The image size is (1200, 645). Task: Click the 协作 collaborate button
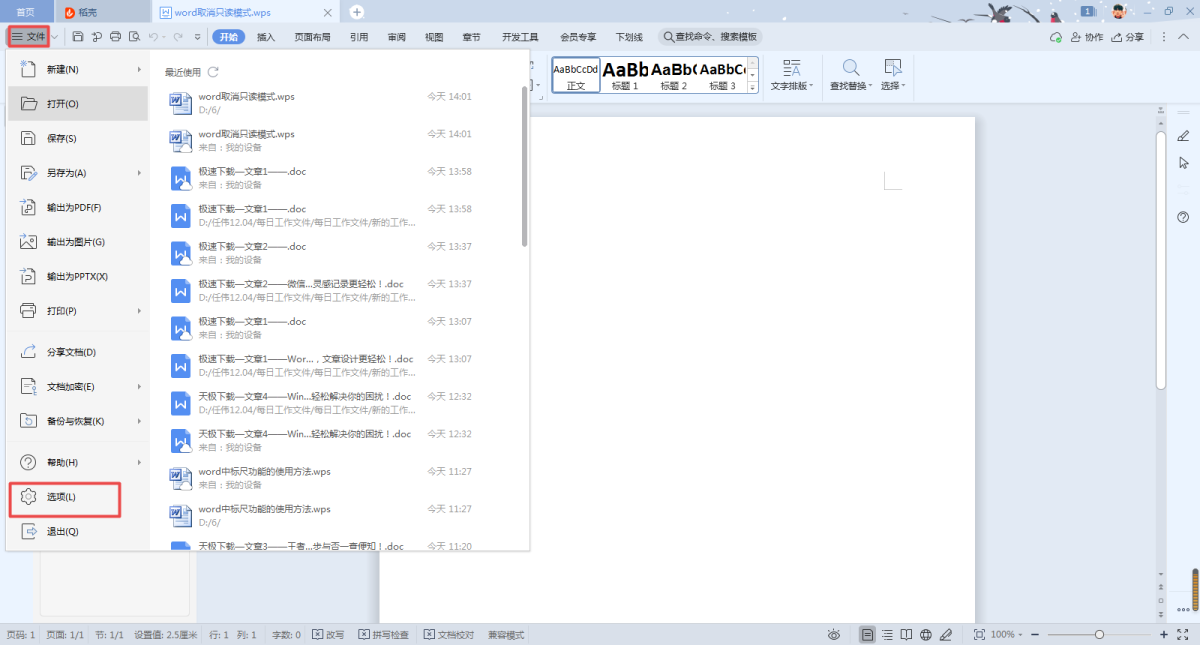pyautogui.click(x=1087, y=37)
